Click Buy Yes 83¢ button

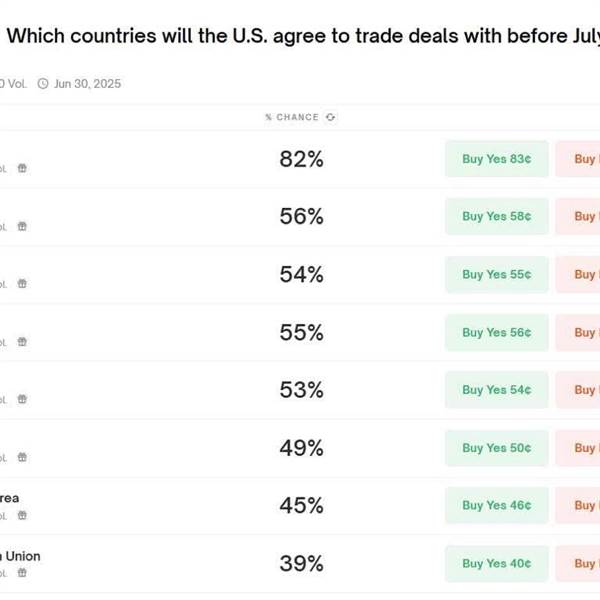pos(497,159)
